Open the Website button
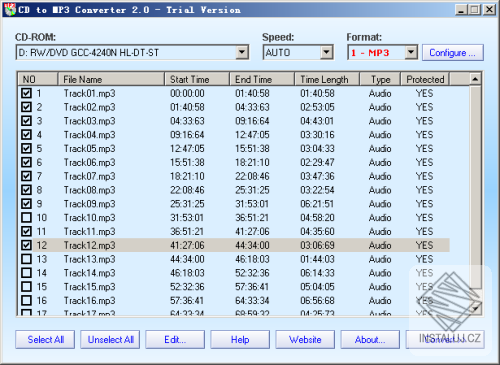 (x=305, y=340)
